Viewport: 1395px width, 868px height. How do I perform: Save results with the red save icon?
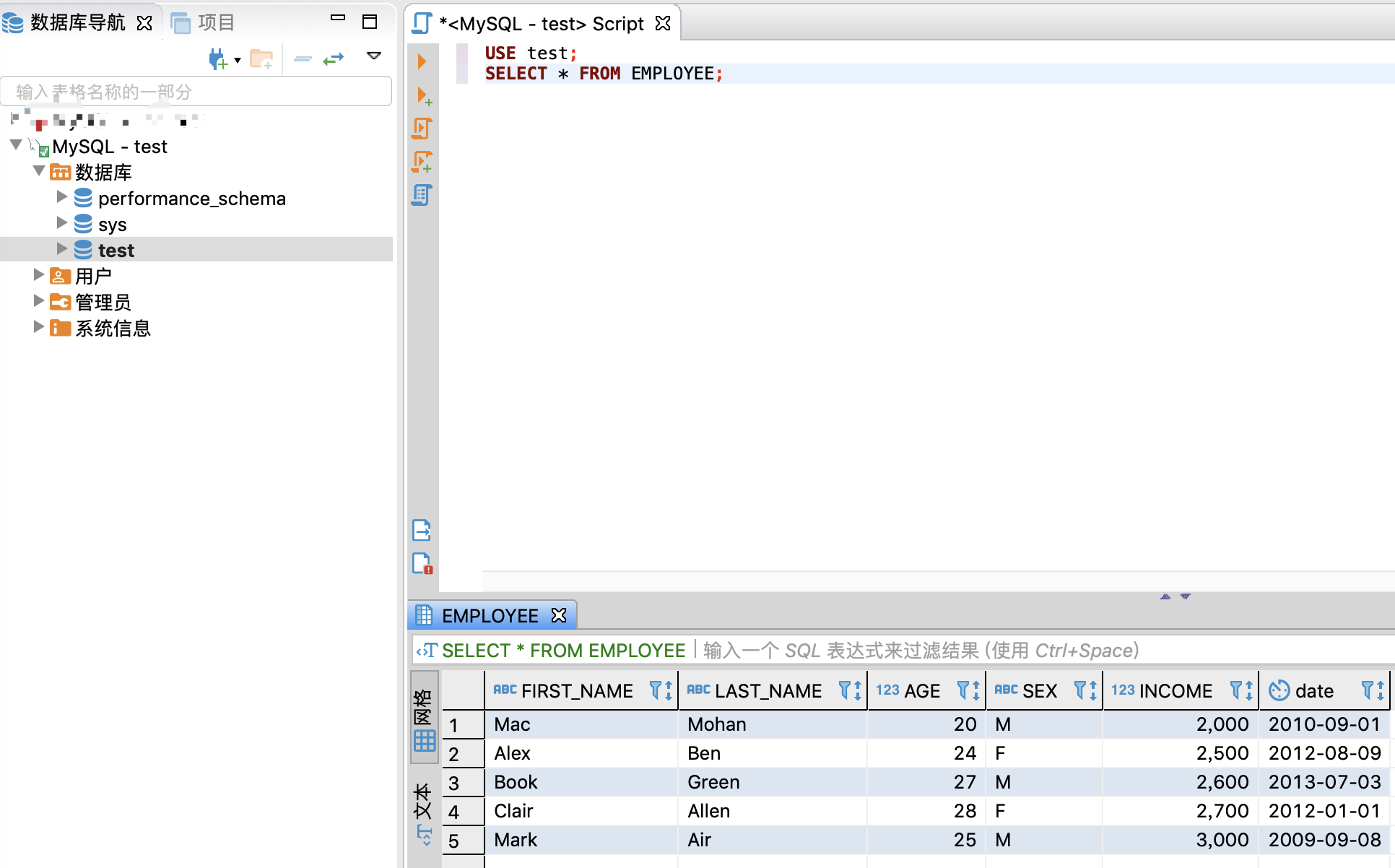pos(422,564)
